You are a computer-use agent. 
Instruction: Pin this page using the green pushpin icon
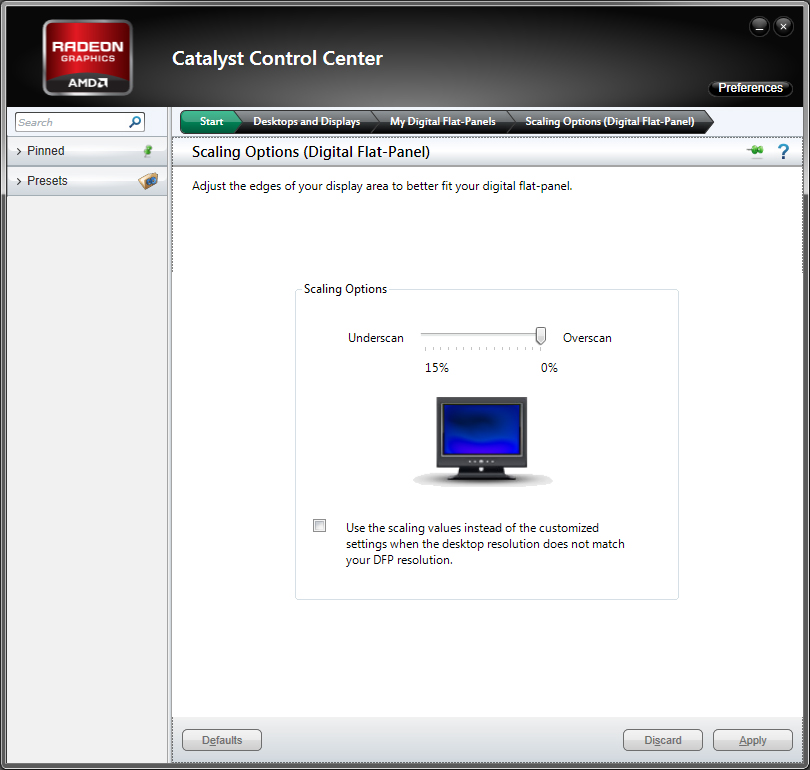[756, 151]
